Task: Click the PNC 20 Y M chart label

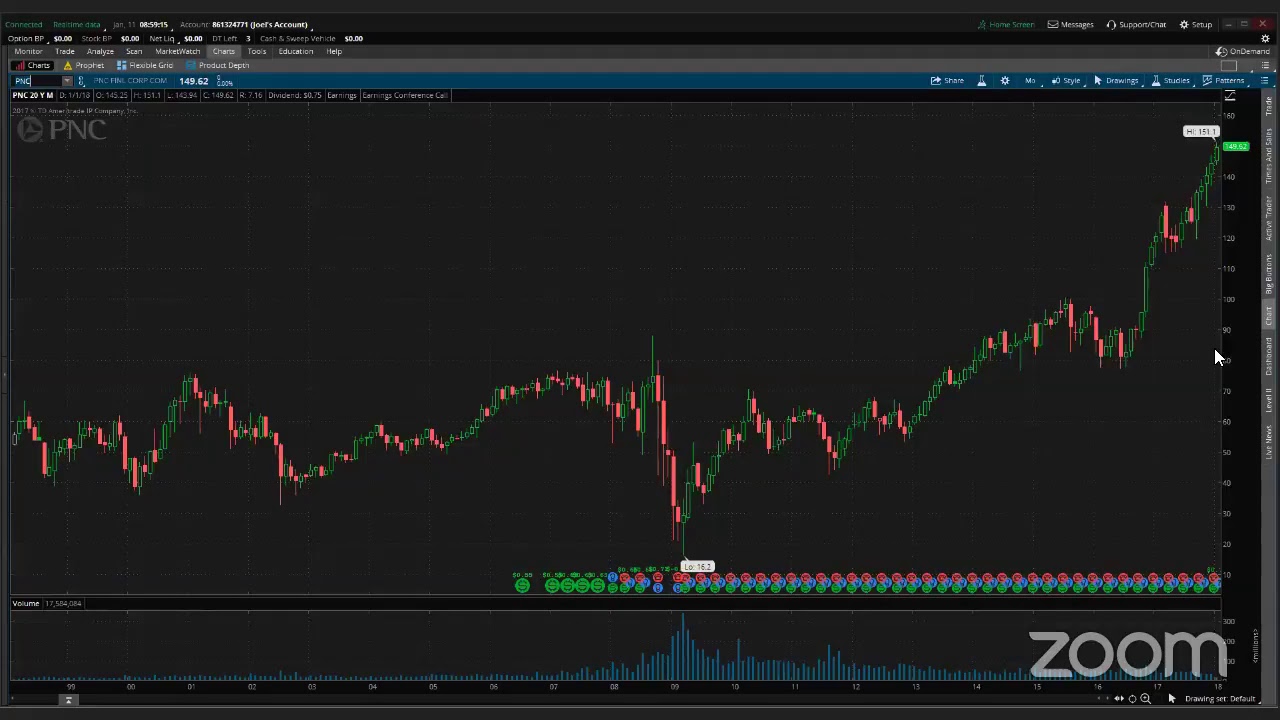Action: [x=33, y=95]
